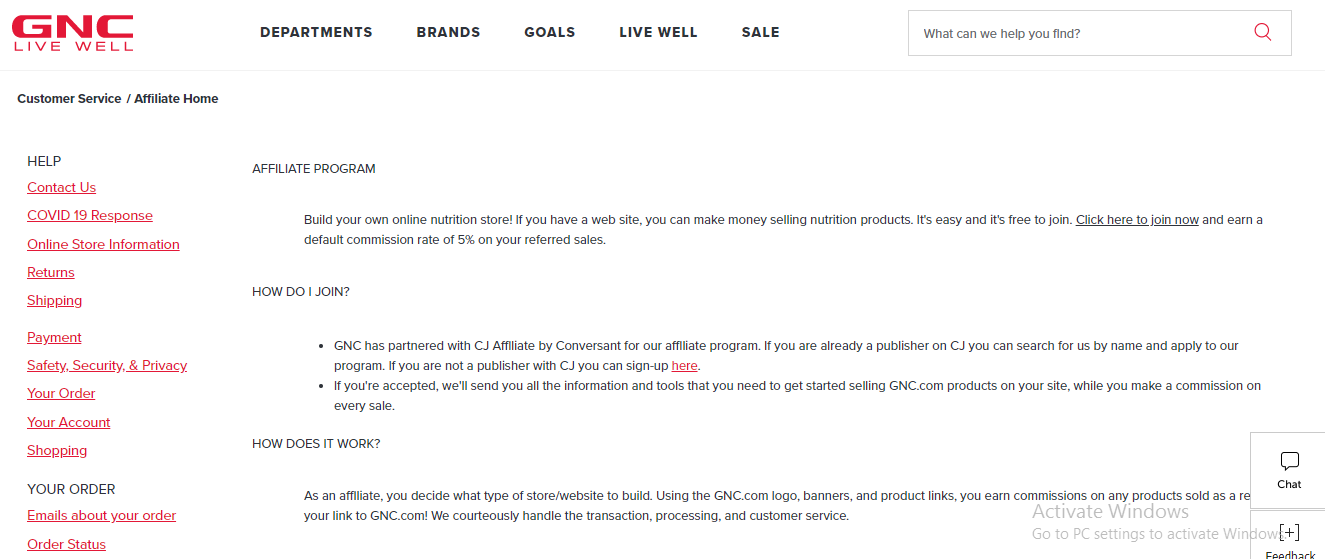Screen dimensions: 1325x559
Task: Open the Goals menu
Action: click(x=550, y=33)
